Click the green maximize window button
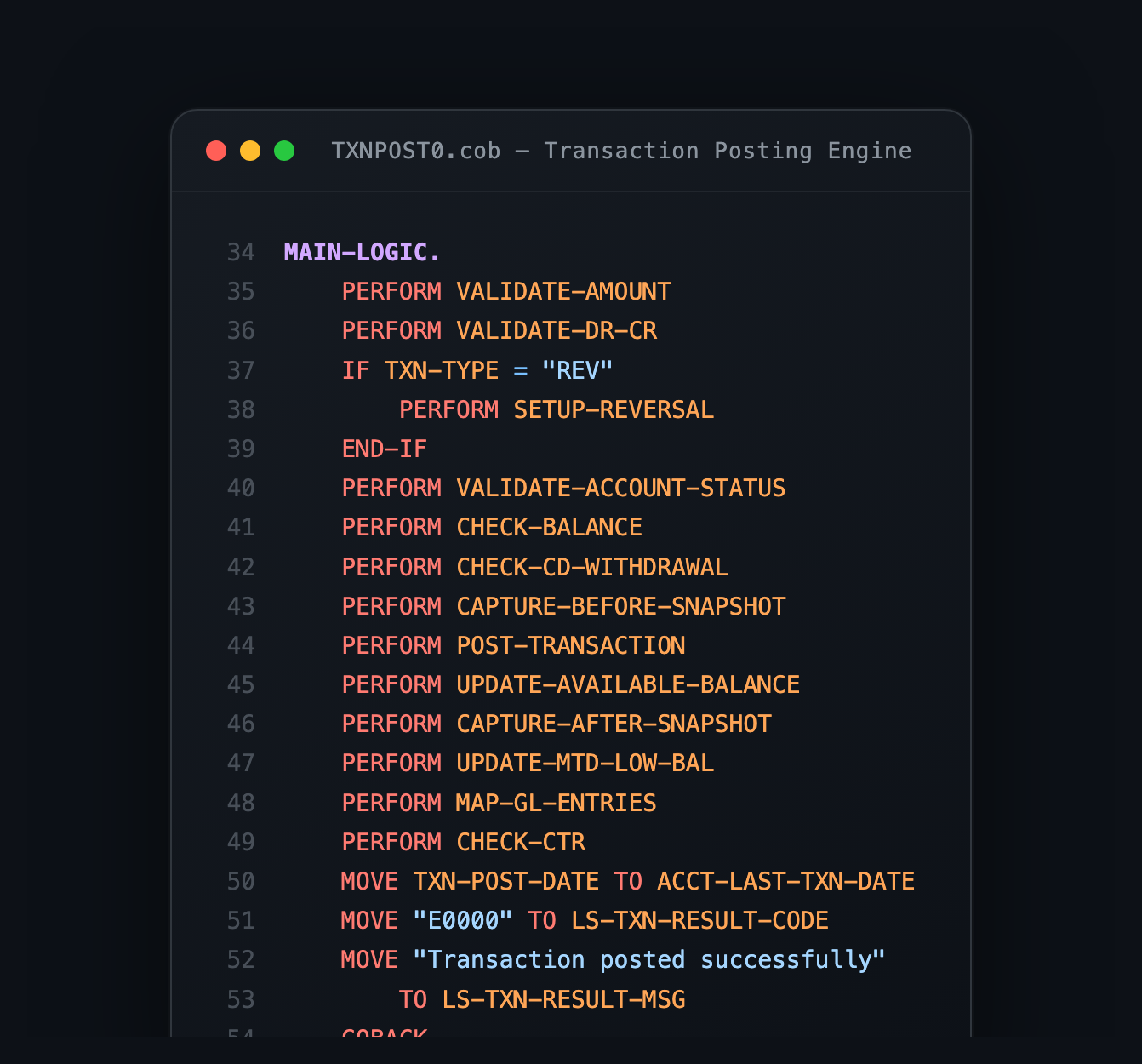This screenshot has width=1142, height=1064. click(x=284, y=150)
